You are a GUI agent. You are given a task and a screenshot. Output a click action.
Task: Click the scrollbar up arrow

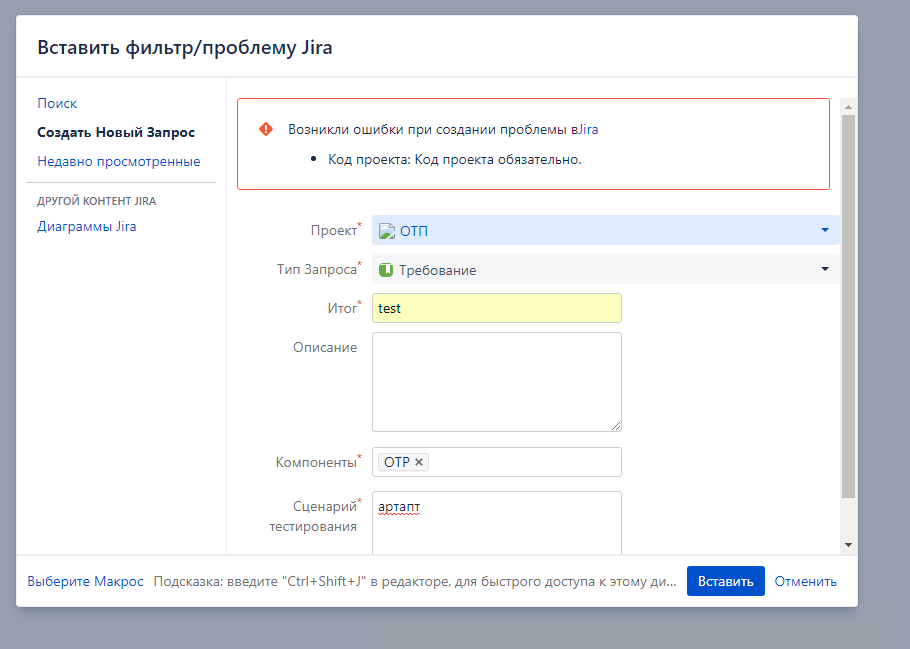point(848,107)
